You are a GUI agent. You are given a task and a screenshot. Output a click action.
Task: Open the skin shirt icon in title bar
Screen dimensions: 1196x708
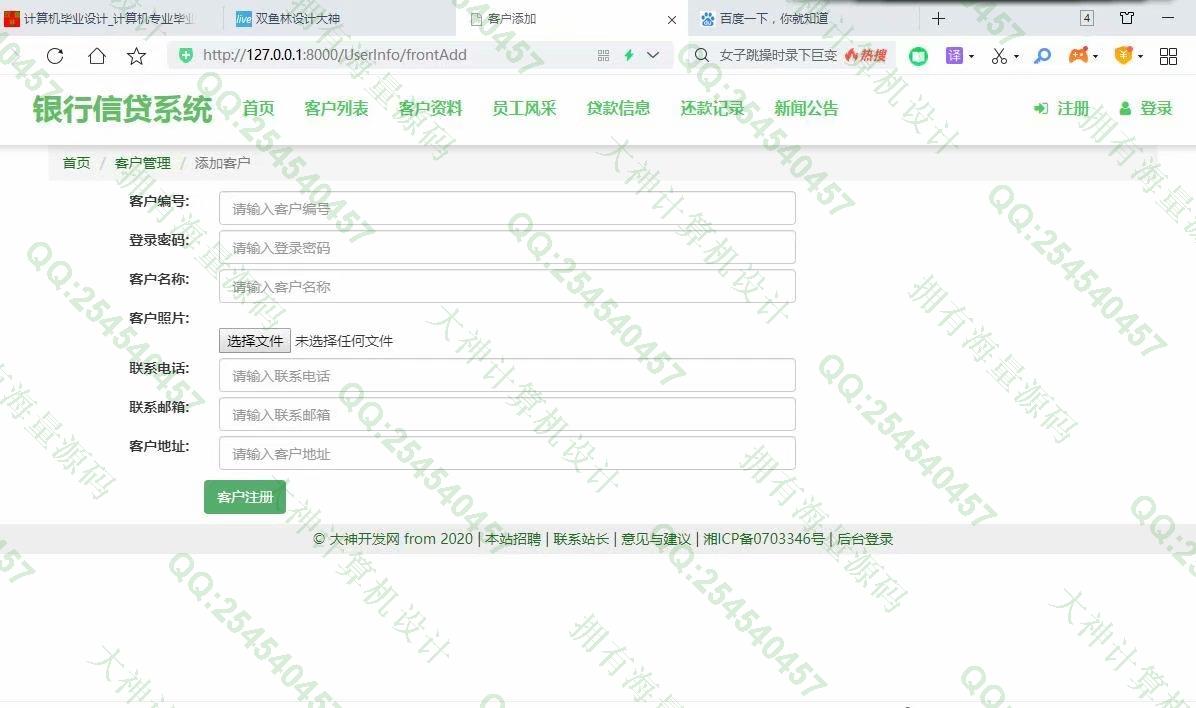(x=1127, y=18)
